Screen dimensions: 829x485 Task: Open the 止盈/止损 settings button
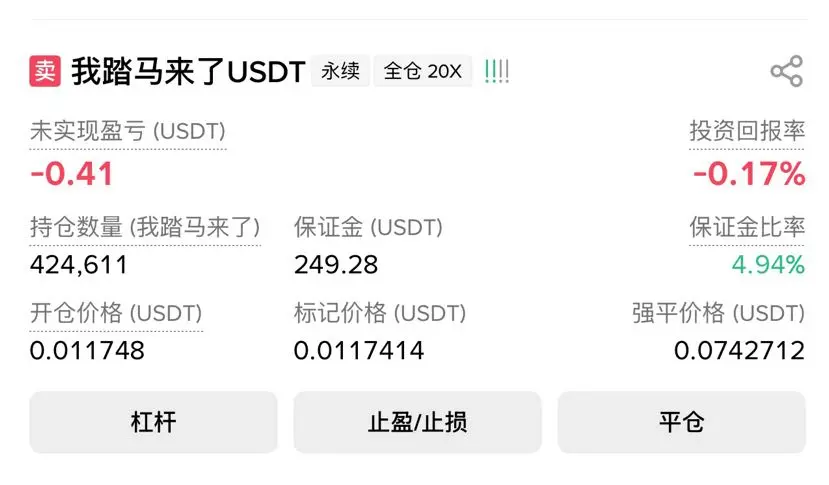pos(417,422)
